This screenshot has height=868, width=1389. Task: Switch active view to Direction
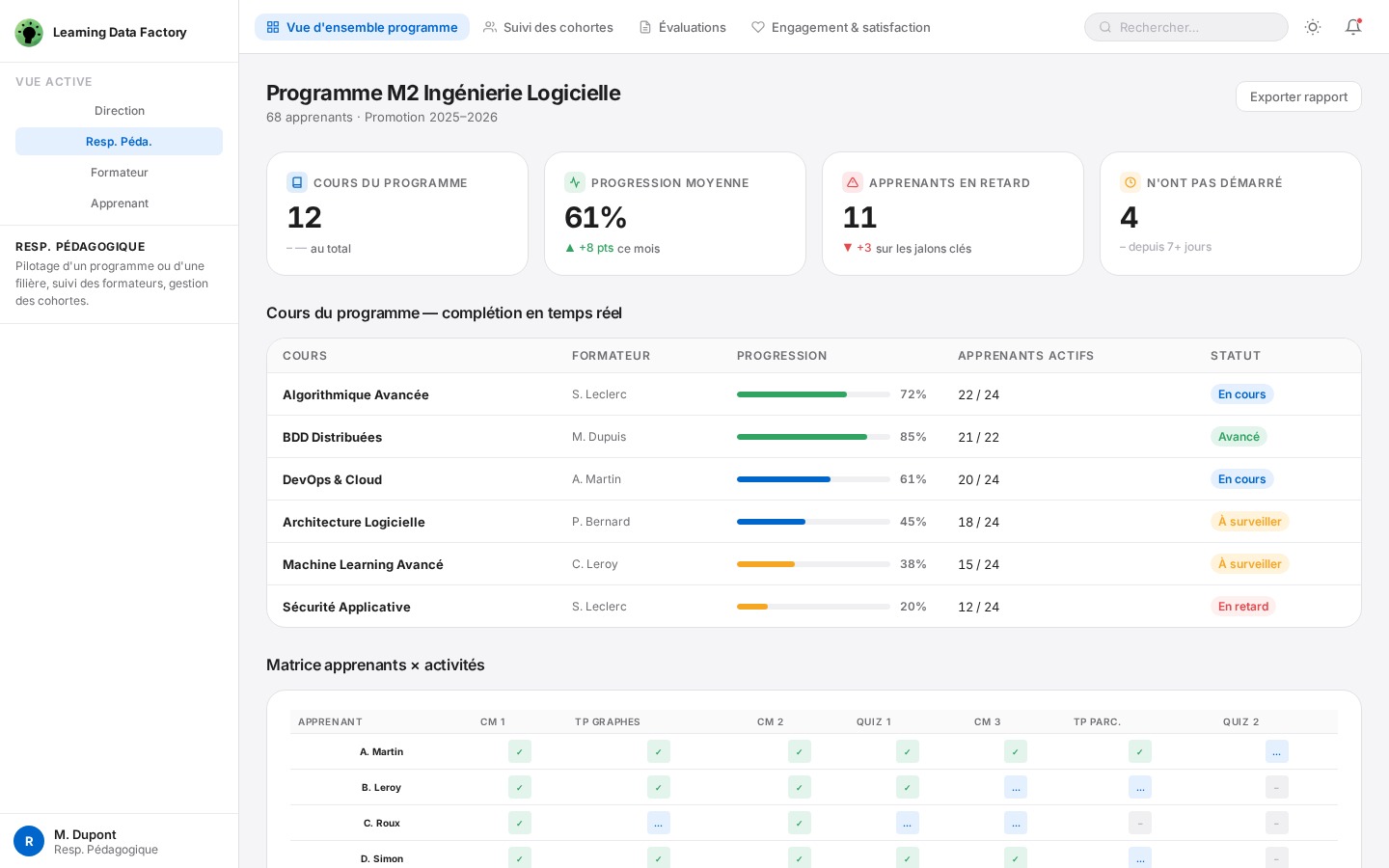coord(120,111)
